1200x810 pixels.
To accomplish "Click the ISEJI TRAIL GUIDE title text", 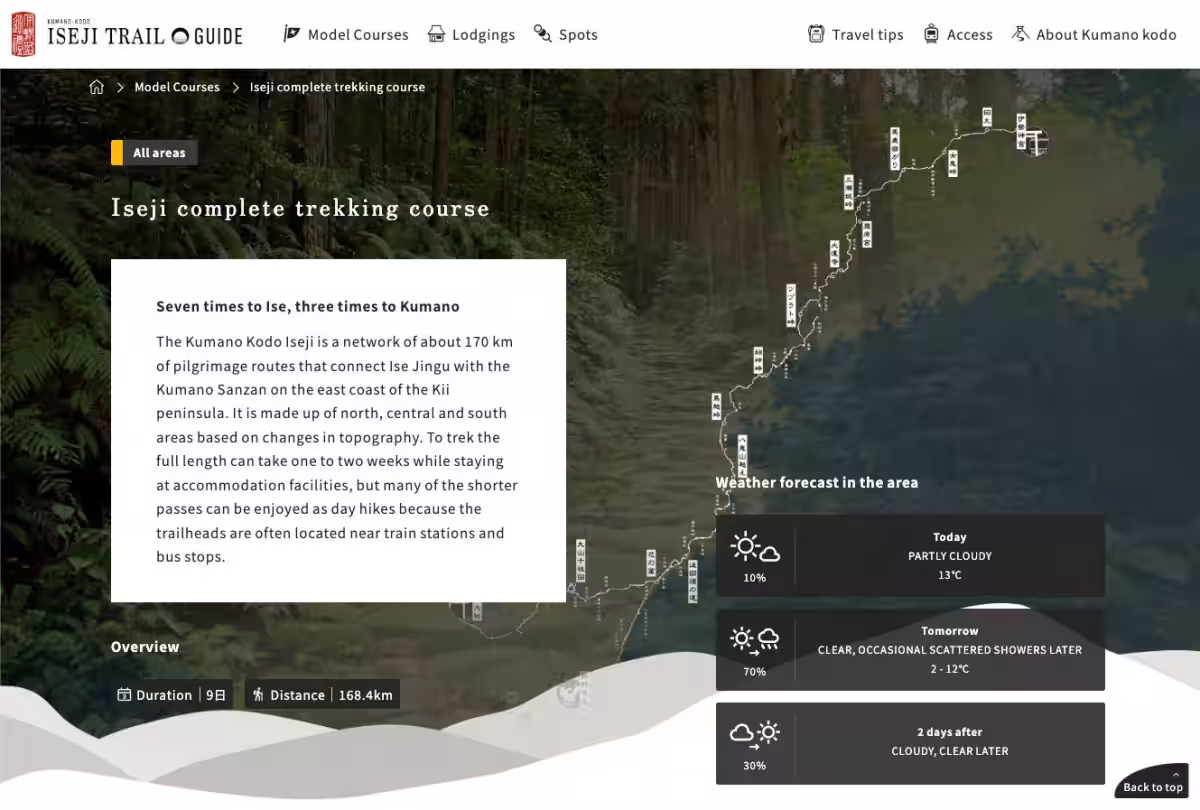I will pyautogui.click(x=145, y=37).
